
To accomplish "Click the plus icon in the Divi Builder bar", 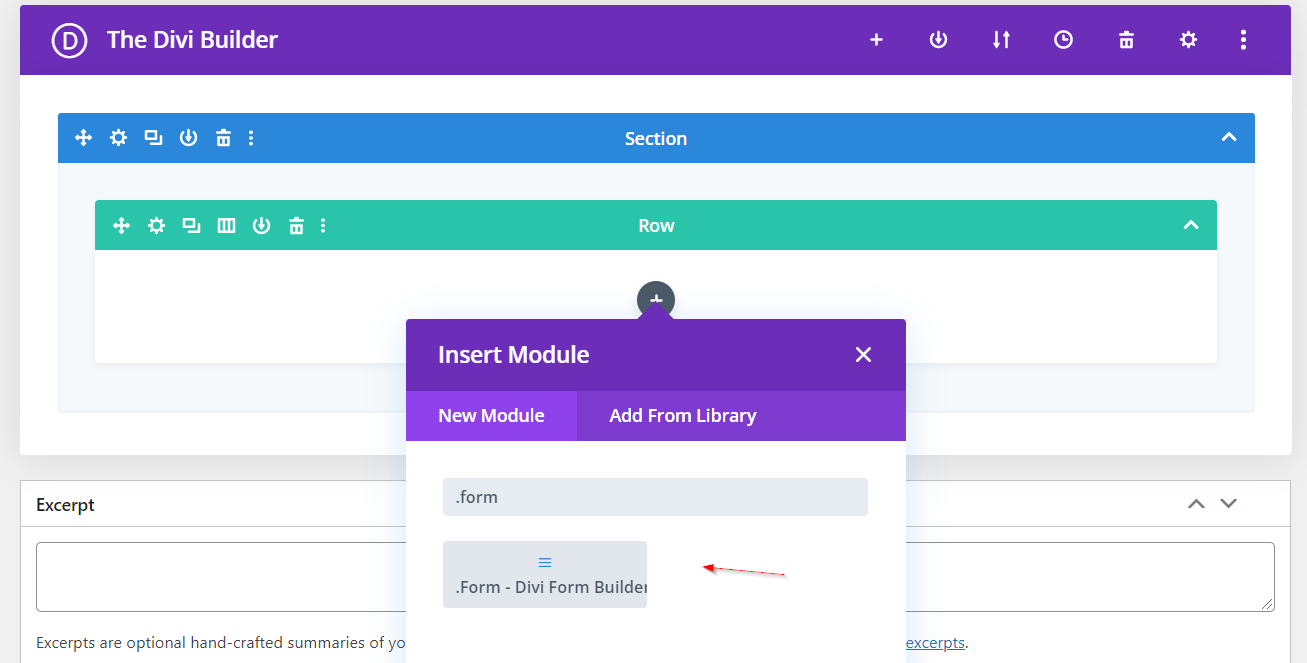I will [876, 40].
